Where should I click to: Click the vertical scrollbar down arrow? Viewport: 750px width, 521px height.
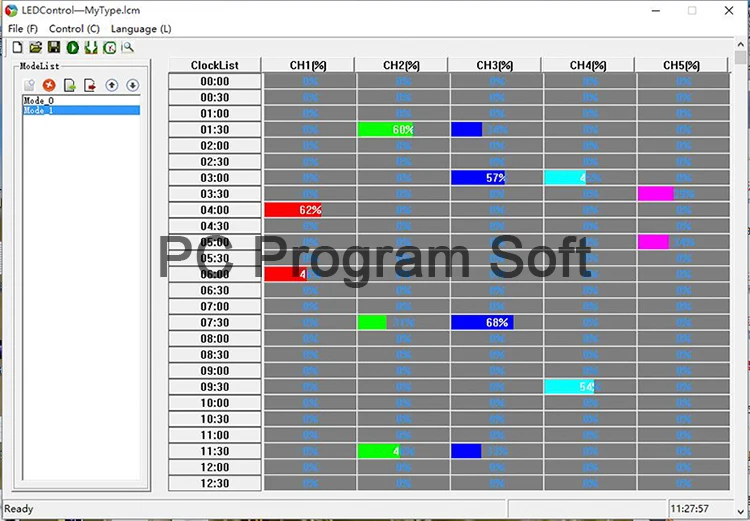[741, 512]
